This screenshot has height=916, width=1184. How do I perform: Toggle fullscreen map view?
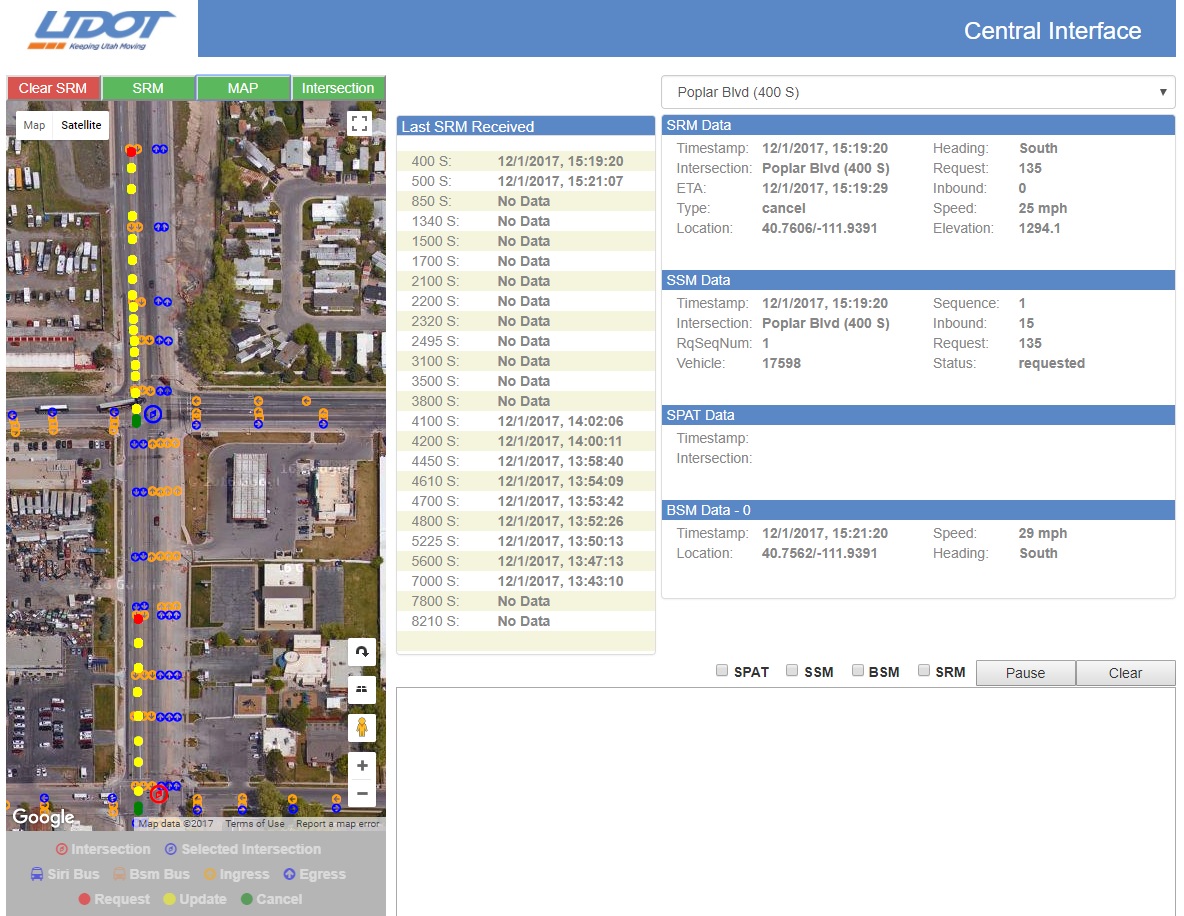[x=360, y=123]
